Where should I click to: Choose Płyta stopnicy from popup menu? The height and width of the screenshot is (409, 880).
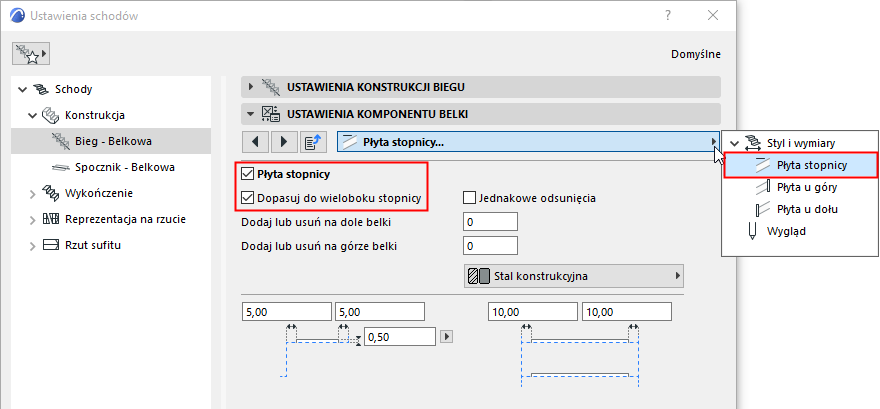800,165
